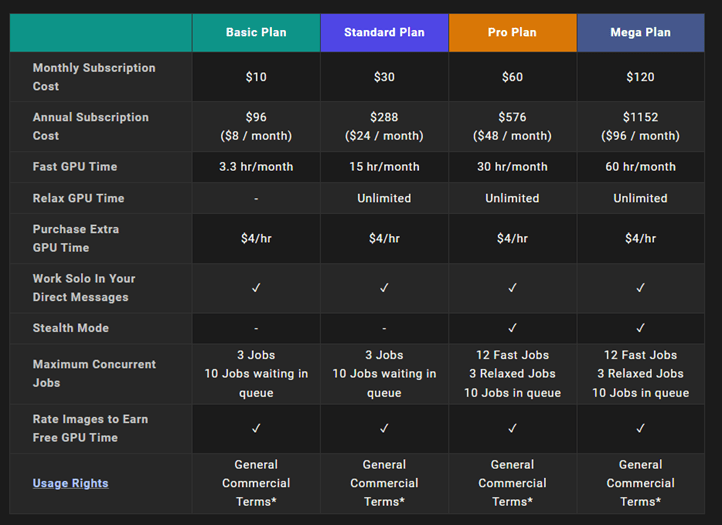Screen dimensions: 722x525
Task: Click the Mega Plan checkmark for Work Solo
Action: coord(640,288)
